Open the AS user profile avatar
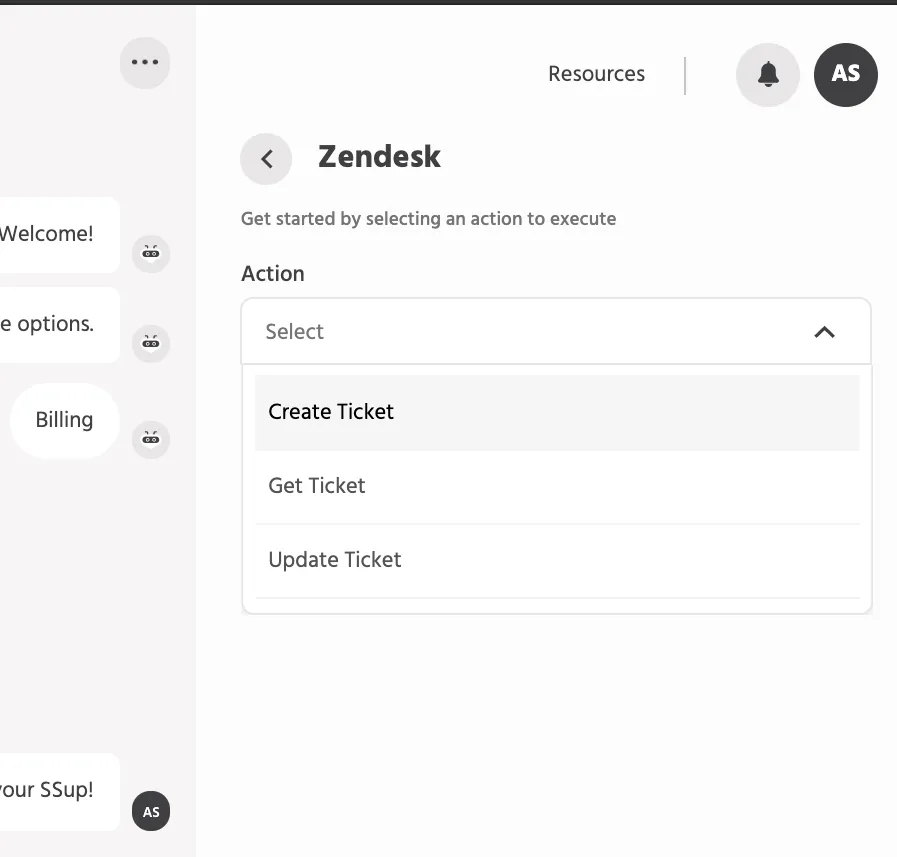Image resolution: width=897 pixels, height=857 pixels. pyautogui.click(x=846, y=74)
